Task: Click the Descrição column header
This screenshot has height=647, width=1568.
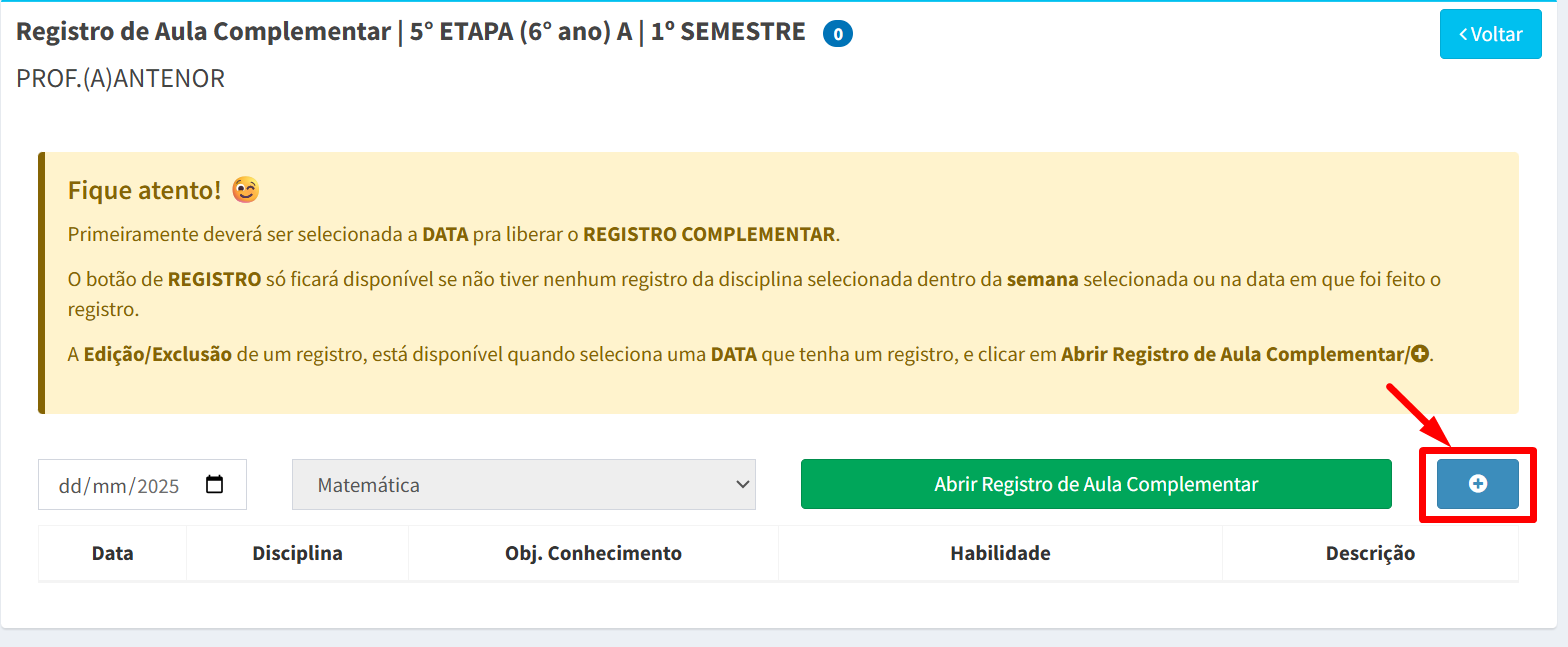Action: click(1370, 553)
